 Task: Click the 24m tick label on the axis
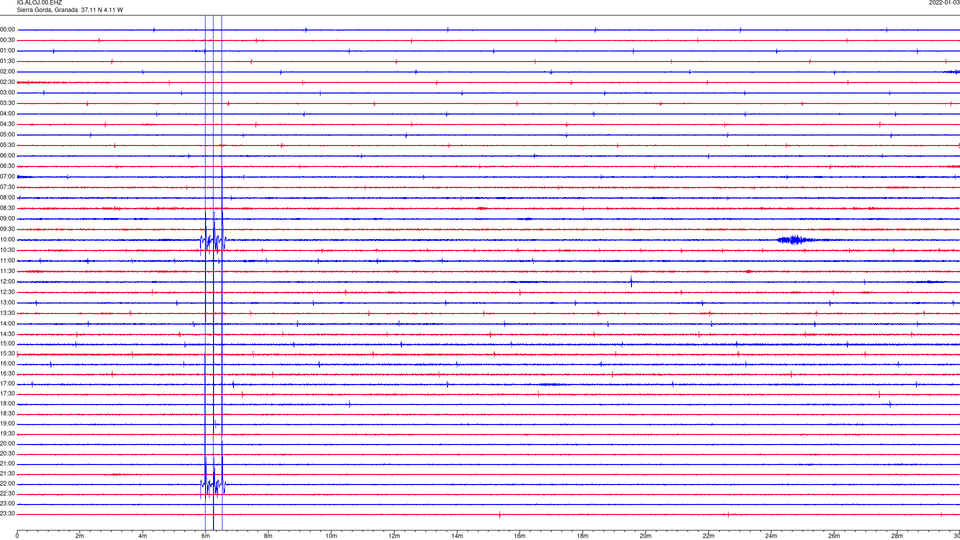pyautogui.click(x=771, y=536)
